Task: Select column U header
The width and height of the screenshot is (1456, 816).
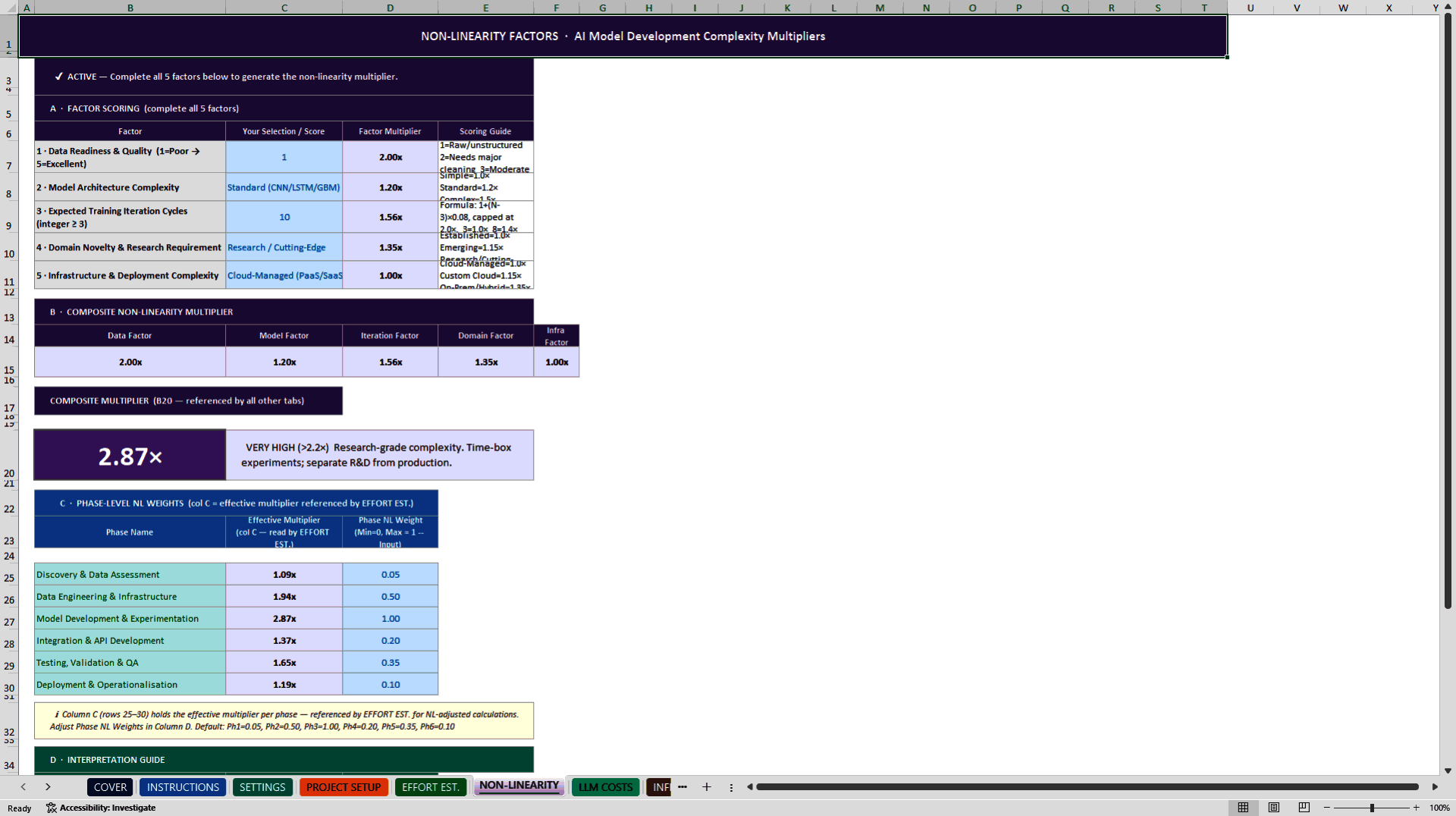Action: click(1250, 8)
